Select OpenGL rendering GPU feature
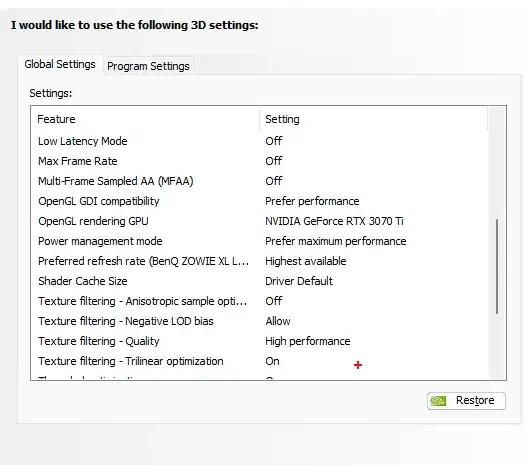 93,221
